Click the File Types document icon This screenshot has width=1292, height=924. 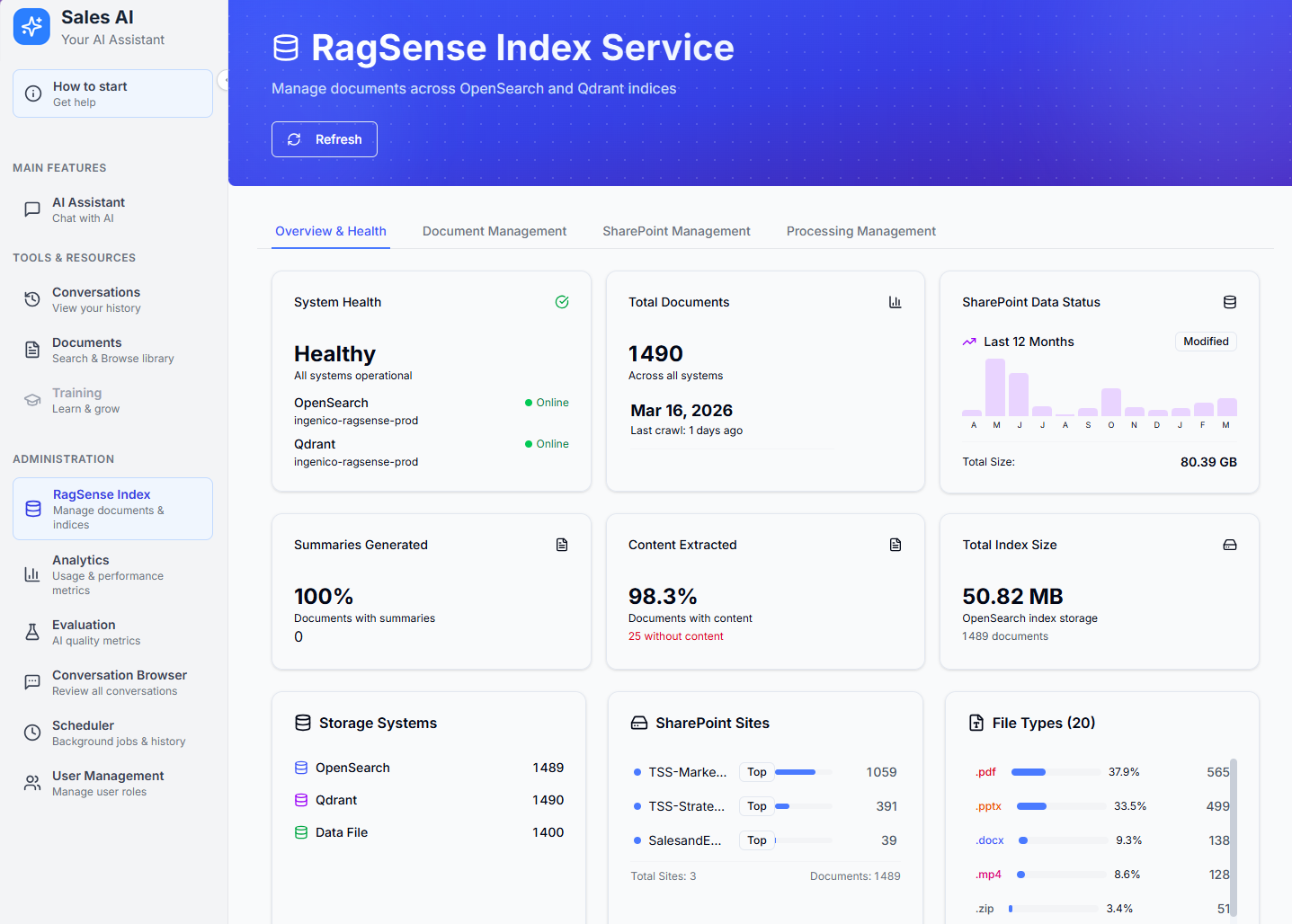pos(976,723)
